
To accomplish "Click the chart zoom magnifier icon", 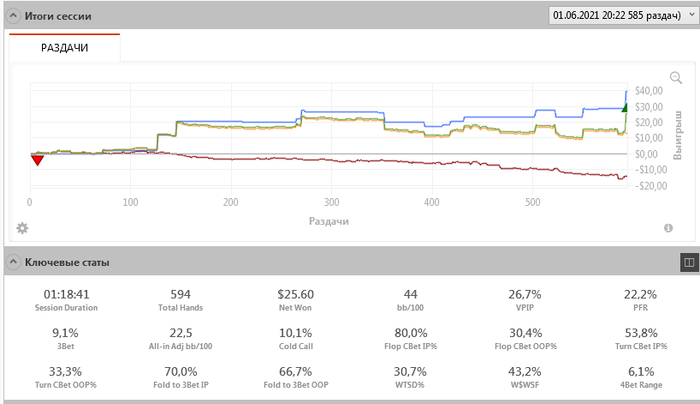I will (676, 78).
